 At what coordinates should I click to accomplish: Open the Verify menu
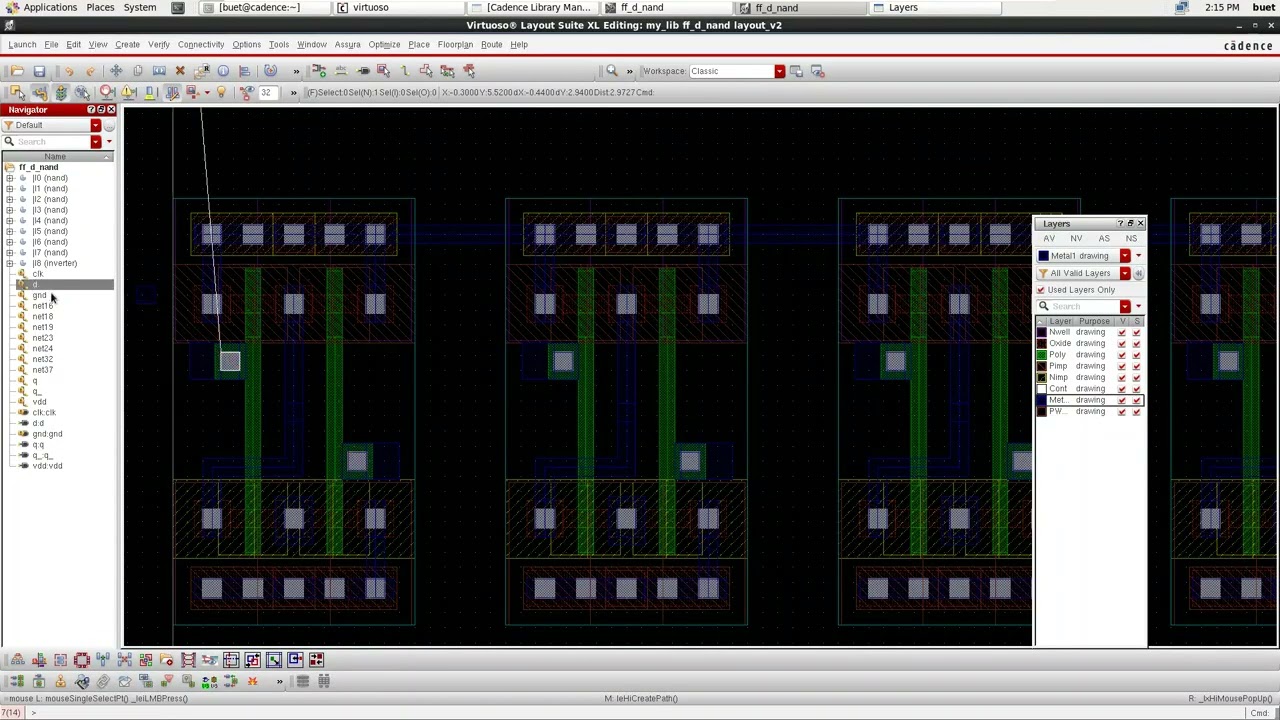click(x=158, y=44)
